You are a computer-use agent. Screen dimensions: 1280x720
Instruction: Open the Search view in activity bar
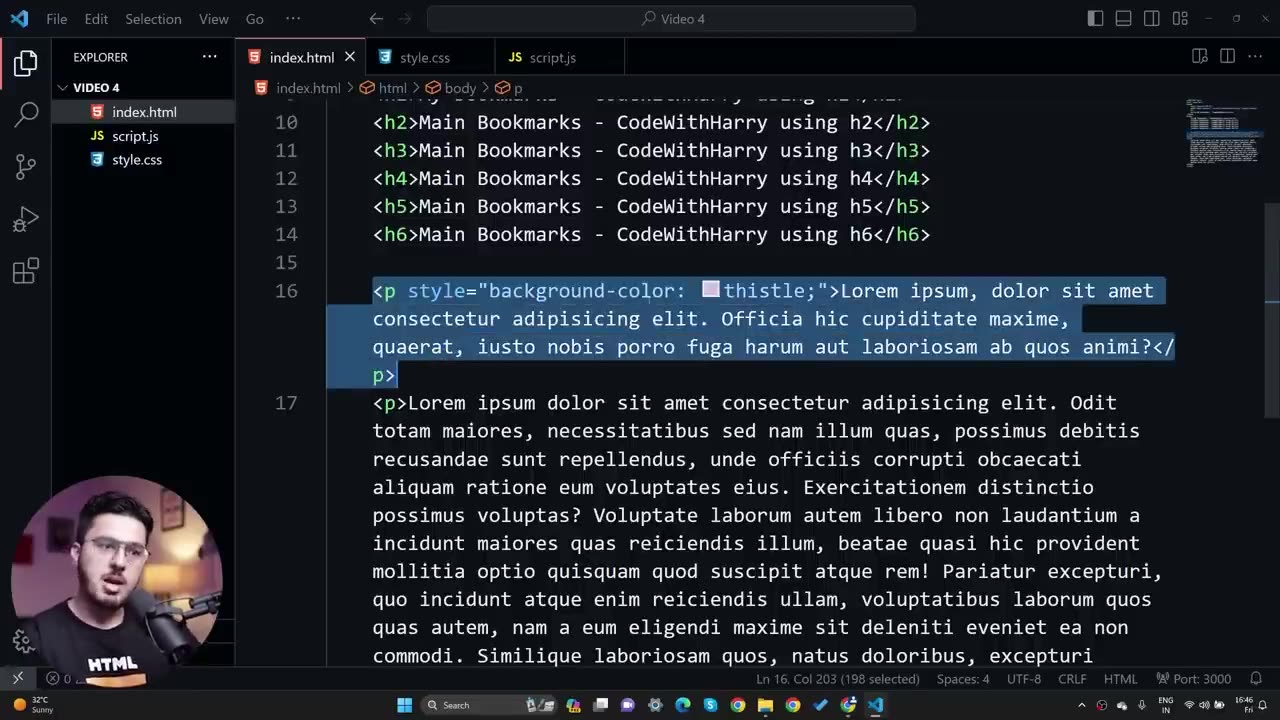click(x=26, y=115)
